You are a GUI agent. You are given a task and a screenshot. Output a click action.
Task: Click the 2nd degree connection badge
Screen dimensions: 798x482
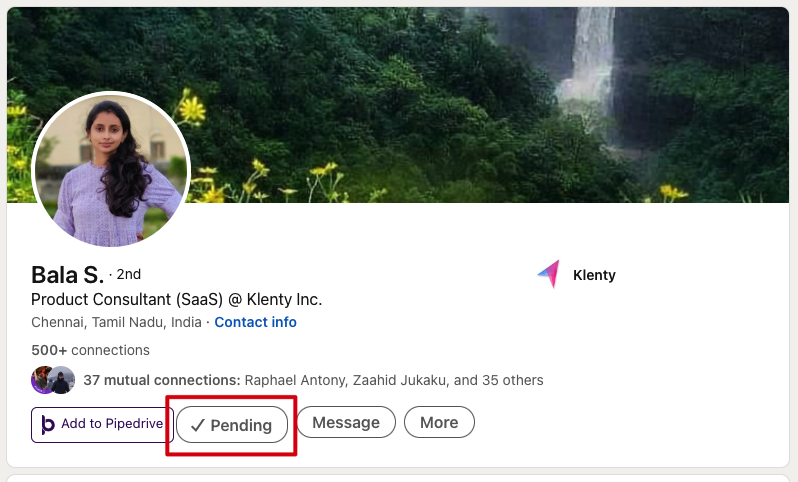pos(129,274)
